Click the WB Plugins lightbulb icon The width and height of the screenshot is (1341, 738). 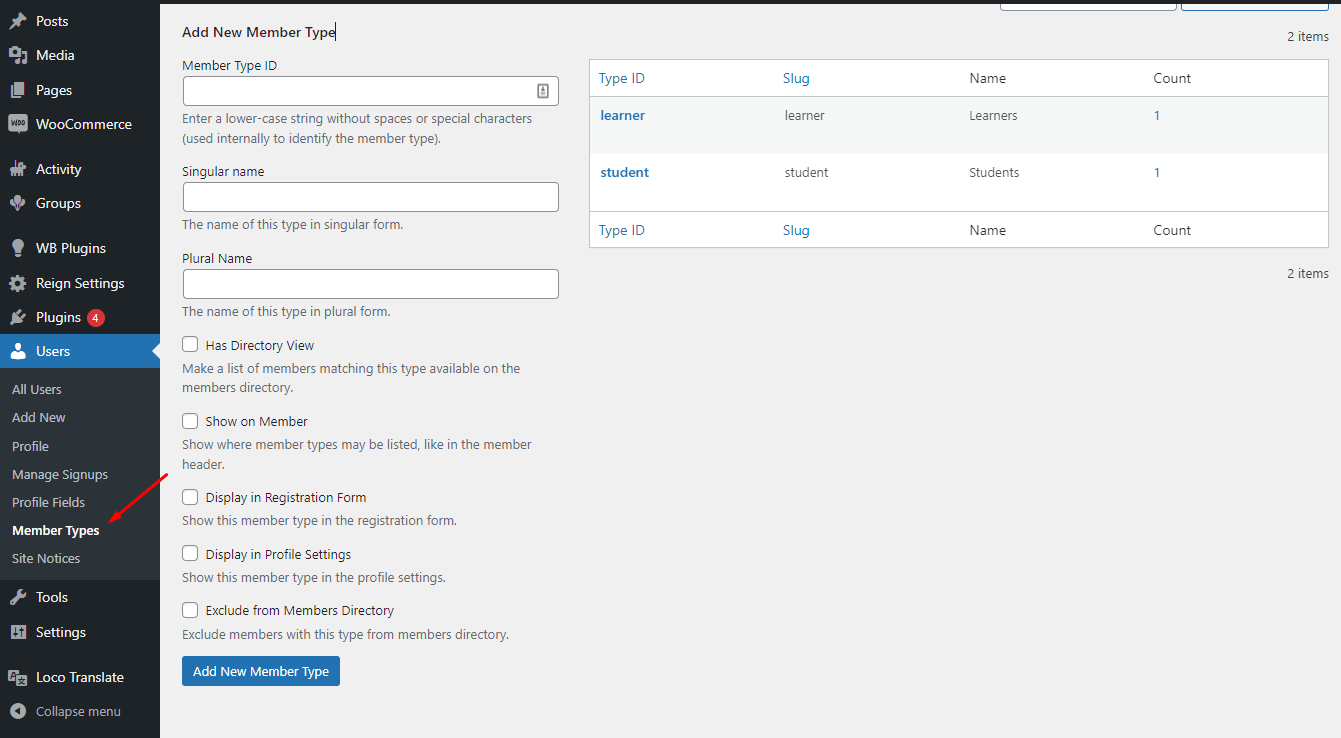point(18,248)
